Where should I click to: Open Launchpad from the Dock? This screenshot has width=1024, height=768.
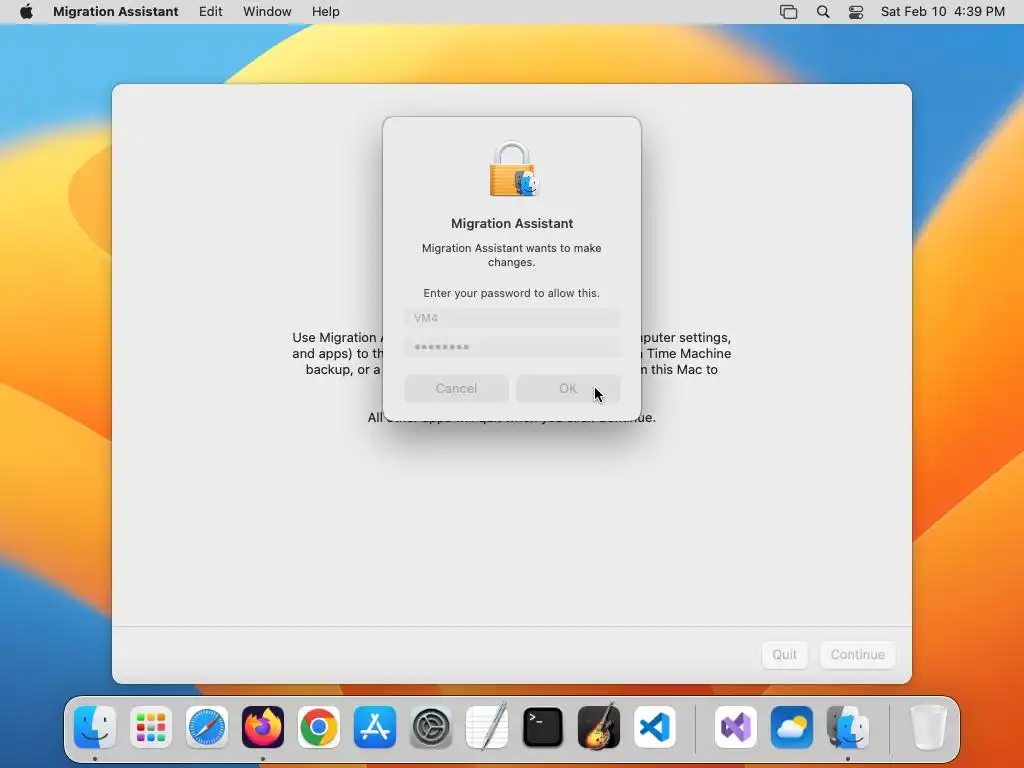coord(151,727)
